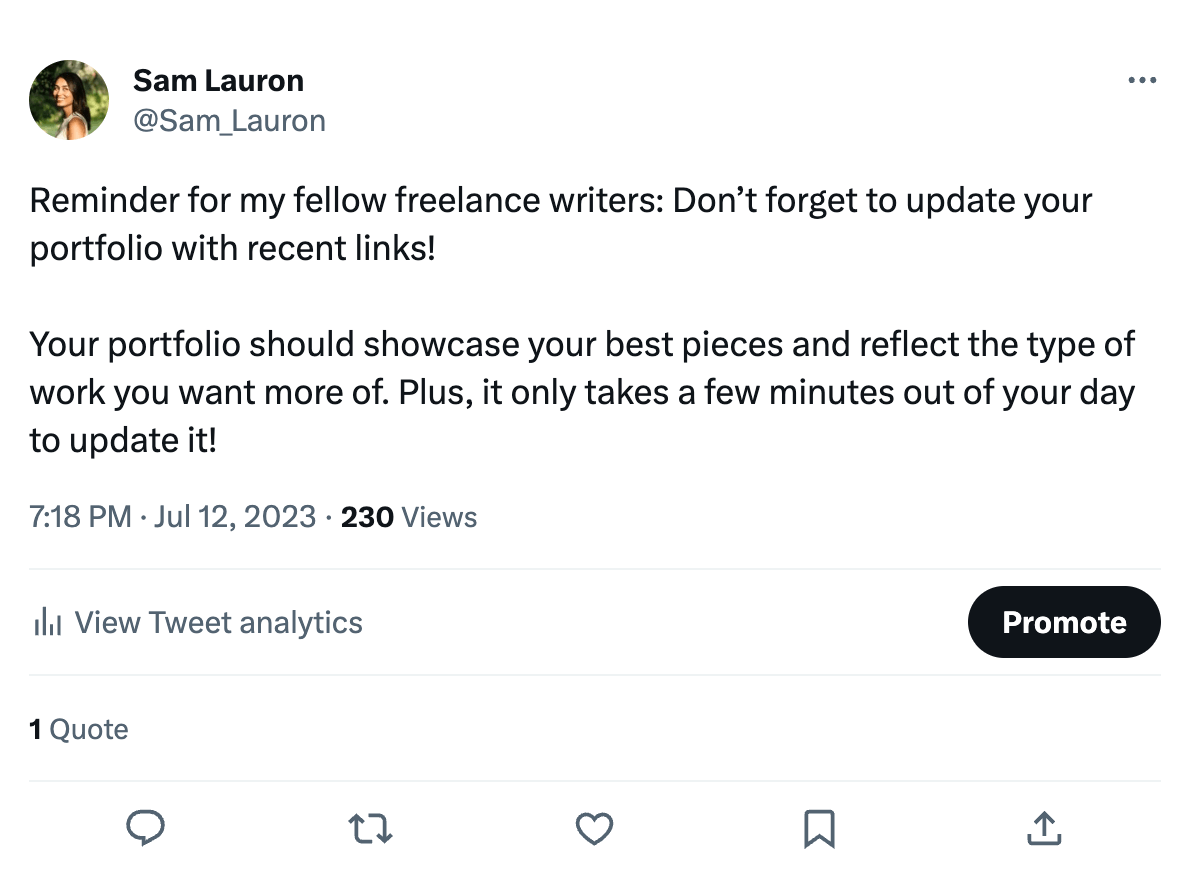The width and height of the screenshot is (1192, 874).
Task: Select the heart icon below the tweet
Action: (594, 828)
